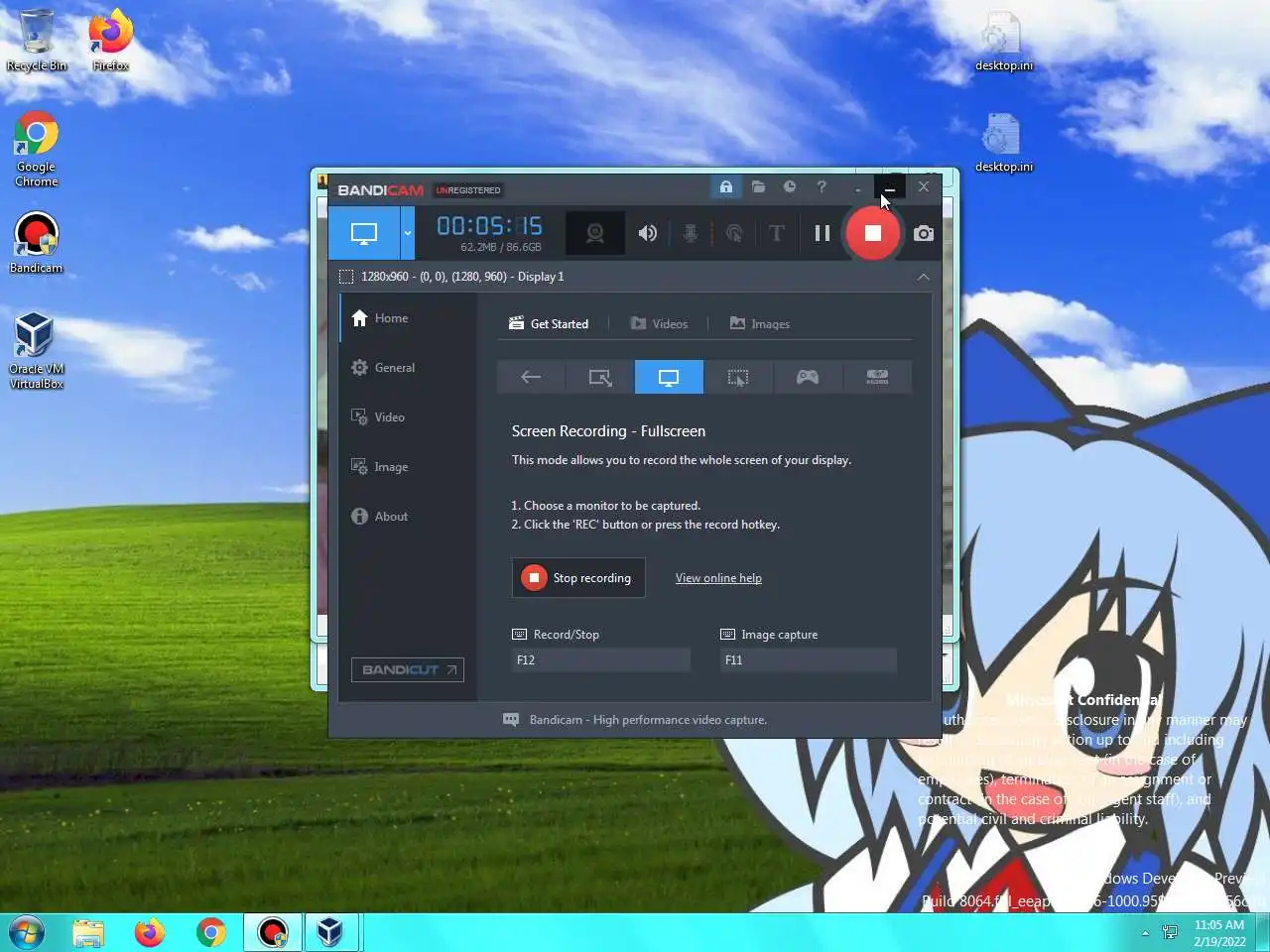The height and width of the screenshot is (952, 1270).
Task: Open the BANDICUT link button
Action: tap(407, 669)
